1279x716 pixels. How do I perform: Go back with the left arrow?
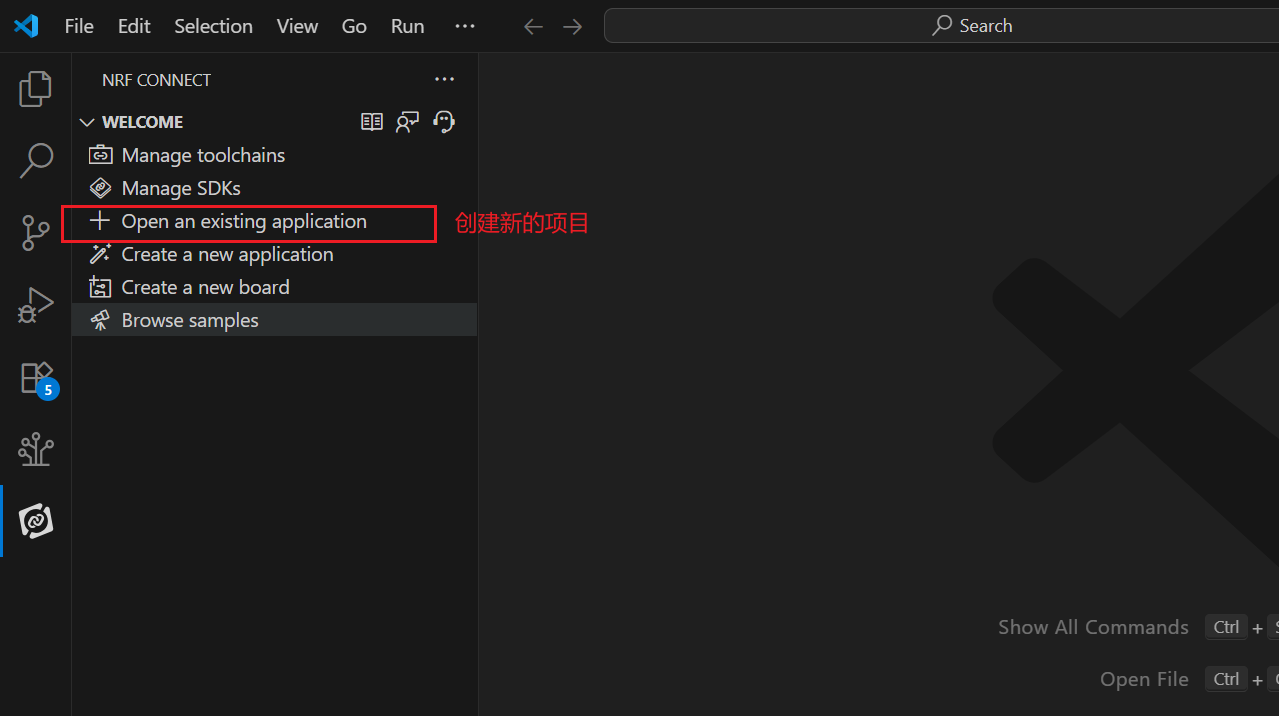point(534,27)
